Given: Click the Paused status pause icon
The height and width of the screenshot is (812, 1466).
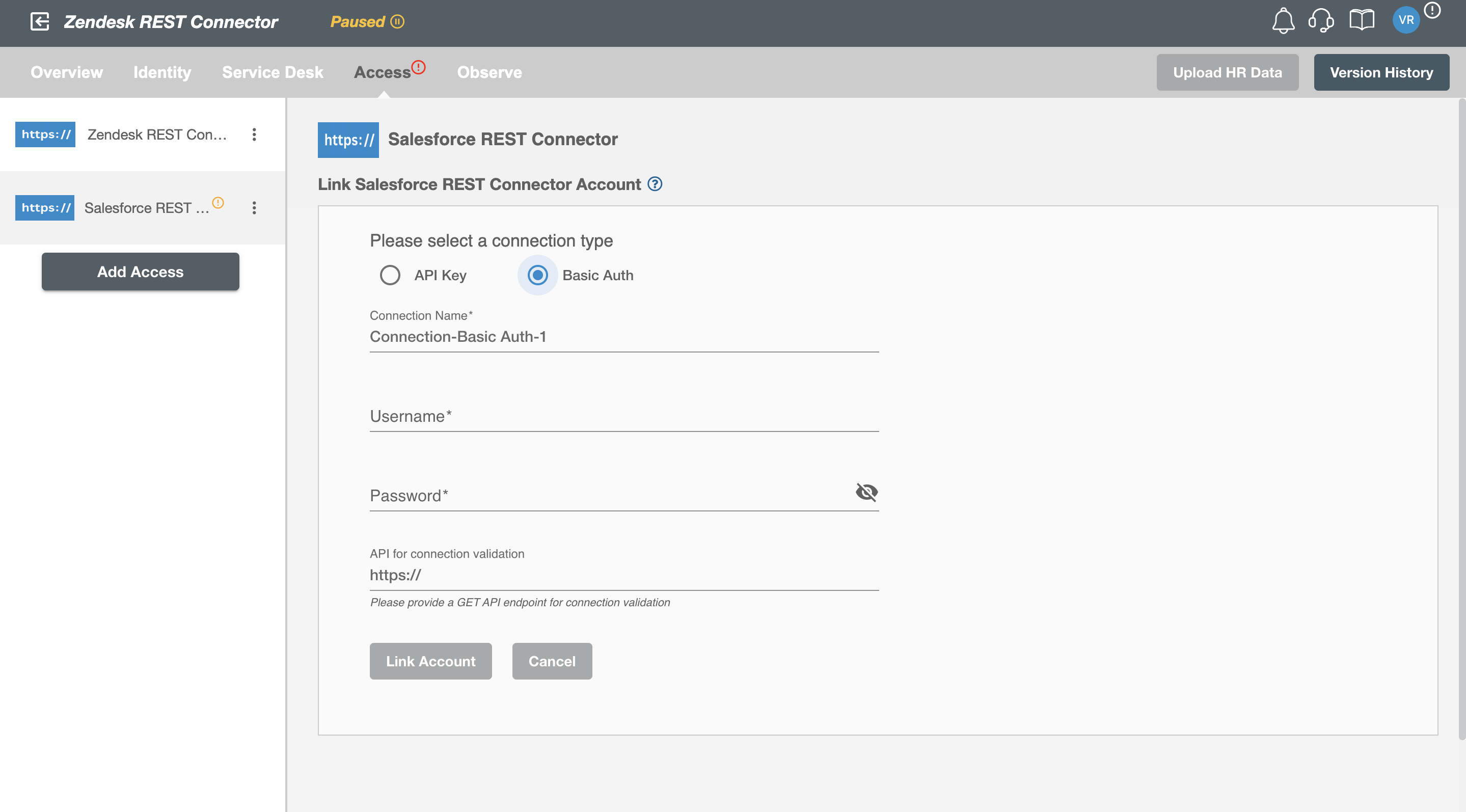Looking at the screenshot, I should coord(397,21).
